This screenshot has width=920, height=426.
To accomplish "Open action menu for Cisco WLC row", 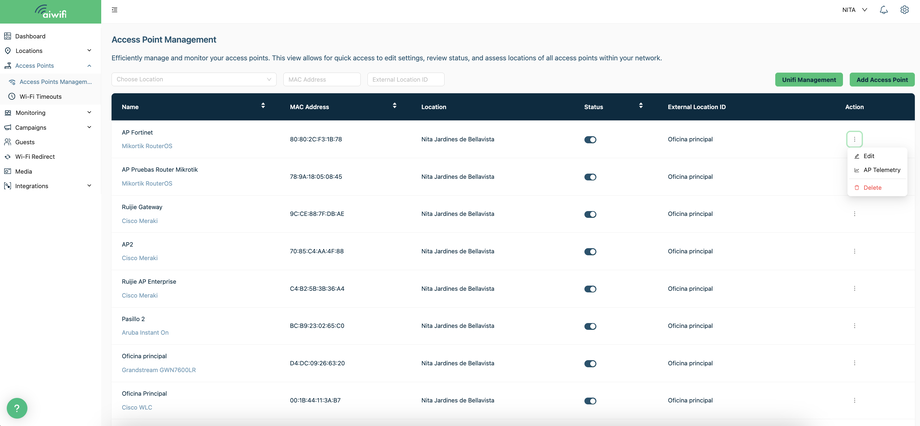I will click(854, 401).
